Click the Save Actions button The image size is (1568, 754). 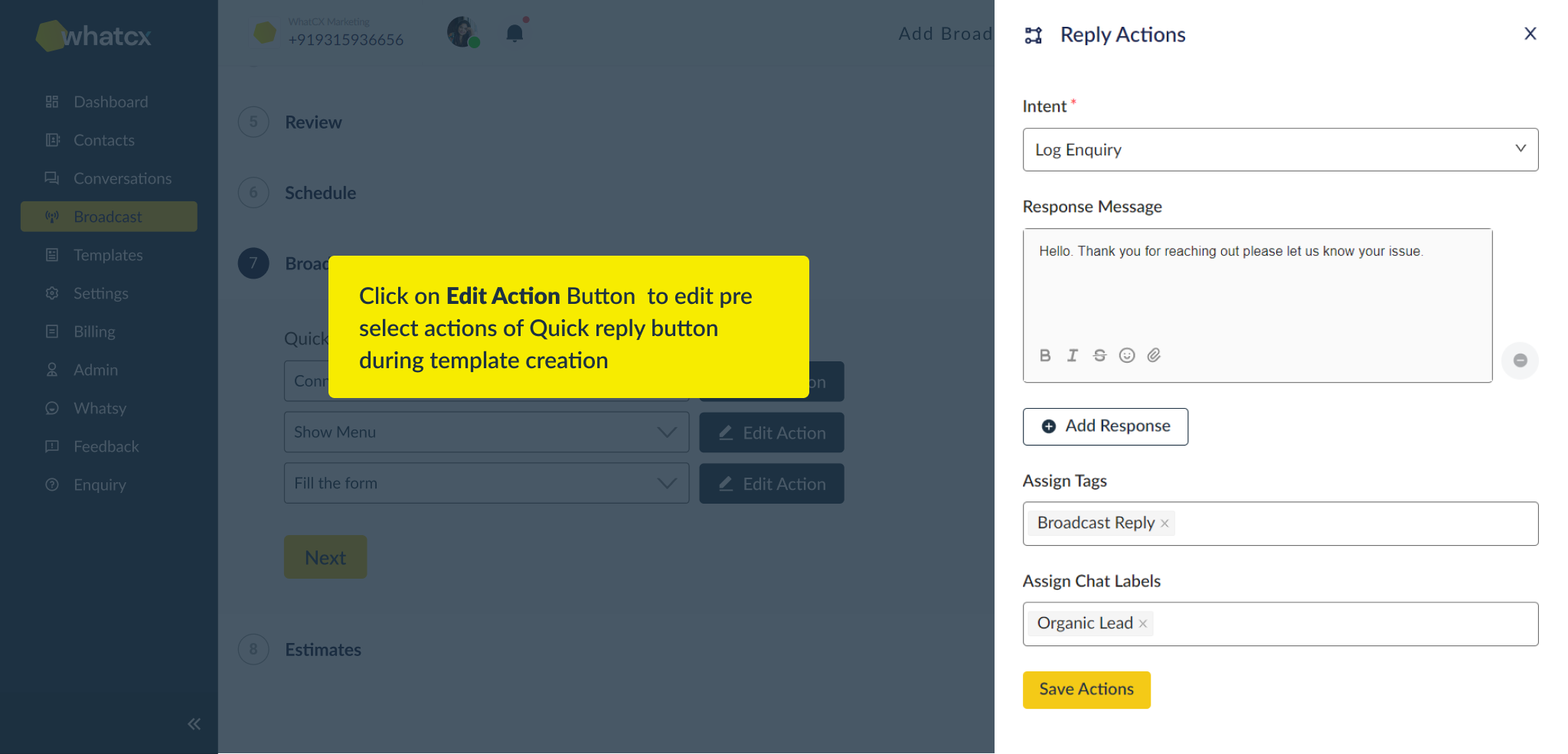pos(1086,689)
